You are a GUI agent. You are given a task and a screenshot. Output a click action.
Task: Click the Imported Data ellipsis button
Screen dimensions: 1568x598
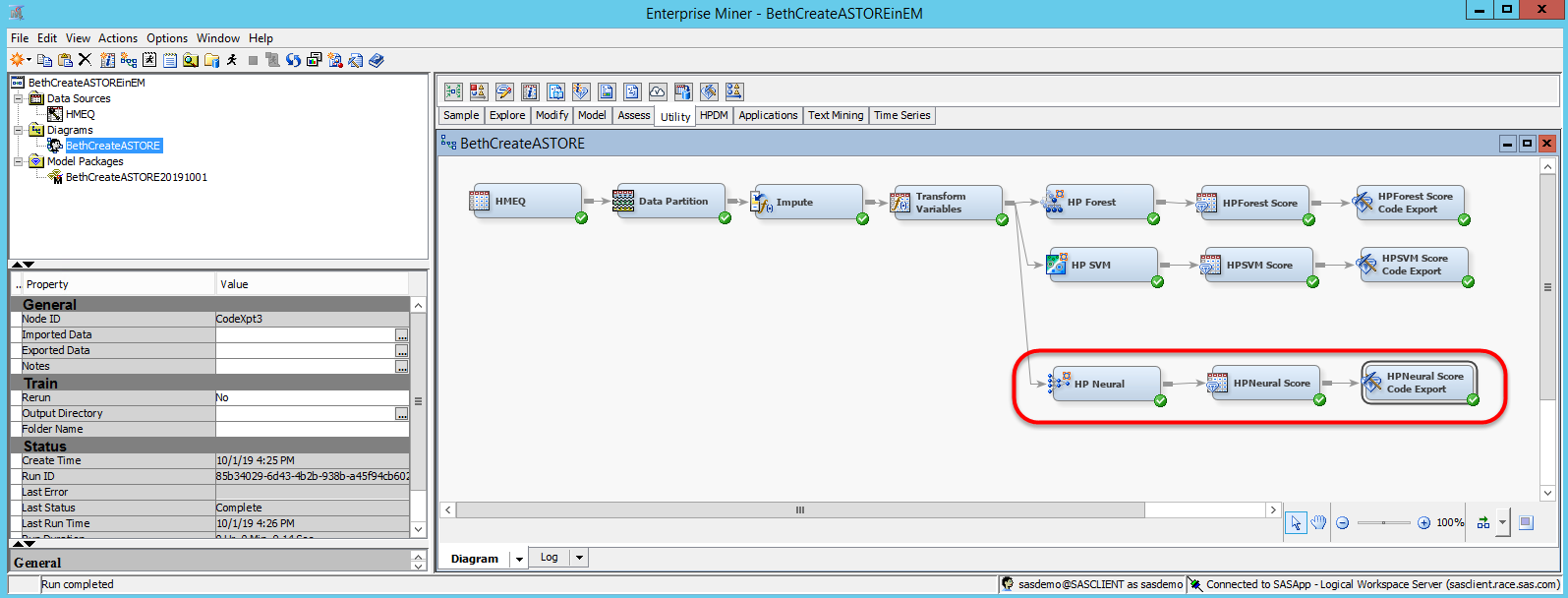(401, 335)
